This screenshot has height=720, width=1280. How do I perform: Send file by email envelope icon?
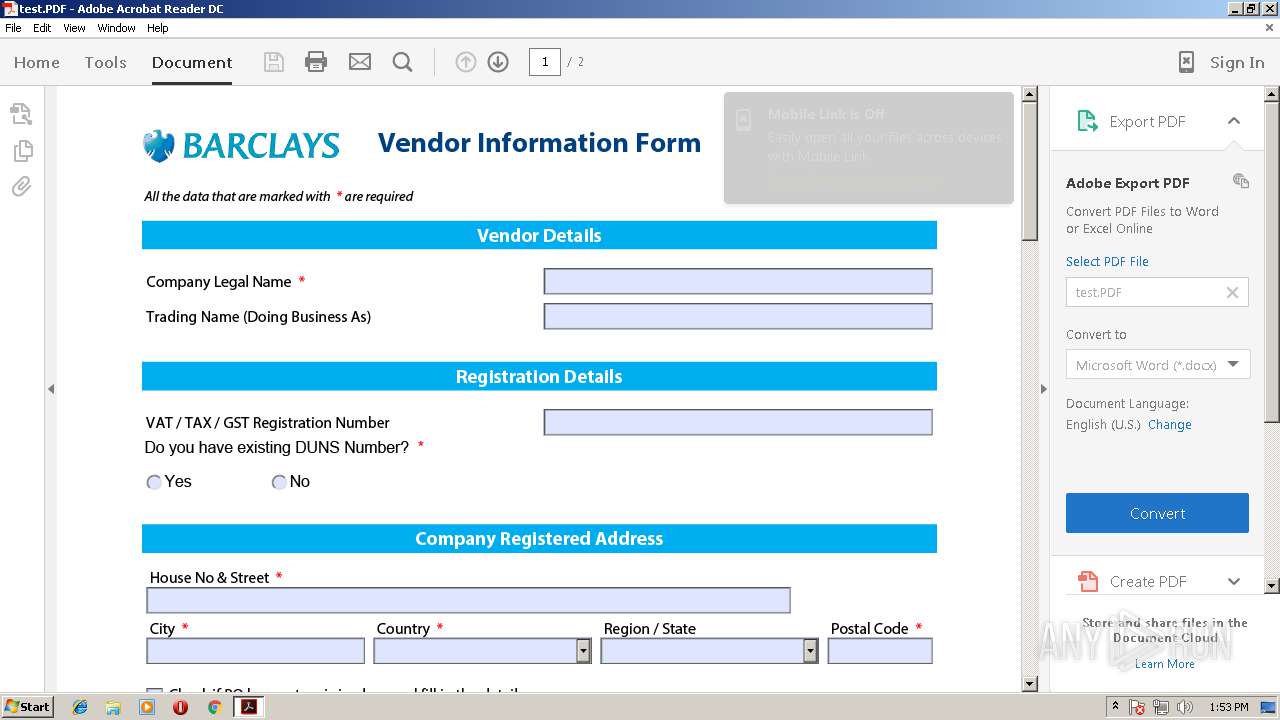point(360,62)
